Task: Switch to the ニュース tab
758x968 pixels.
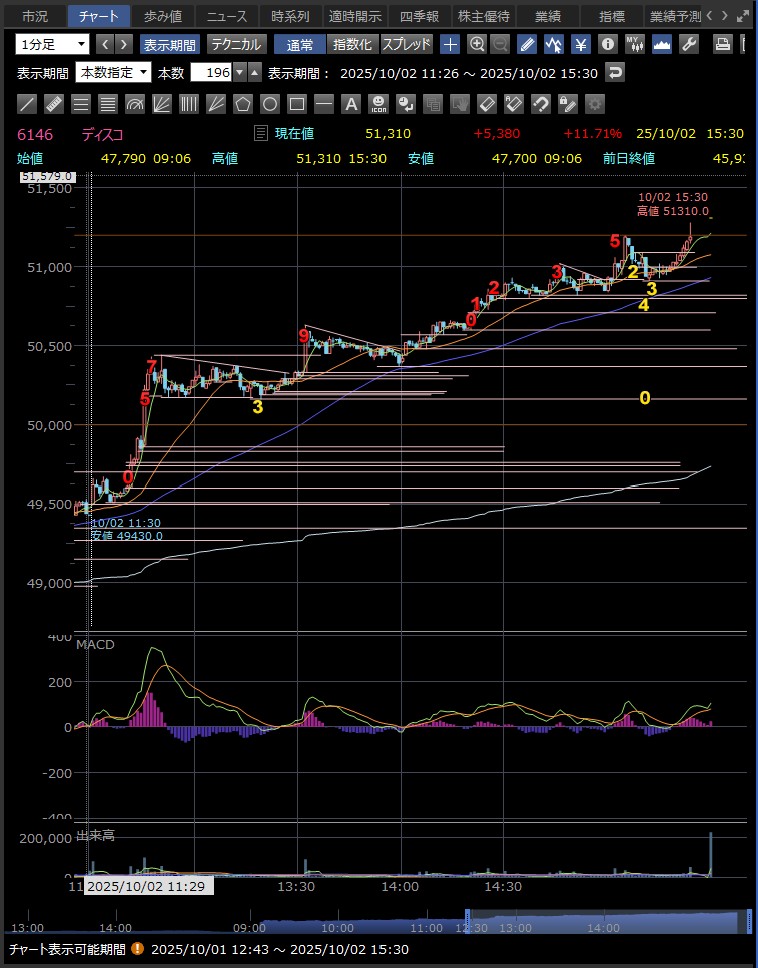Action: [226, 16]
